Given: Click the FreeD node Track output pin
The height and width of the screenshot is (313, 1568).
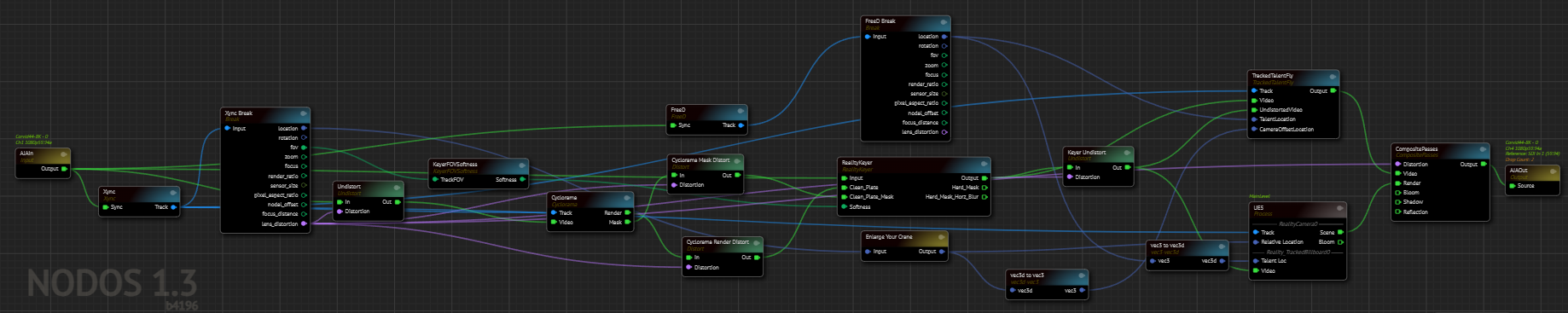Looking at the screenshot, I should [740, 125].
